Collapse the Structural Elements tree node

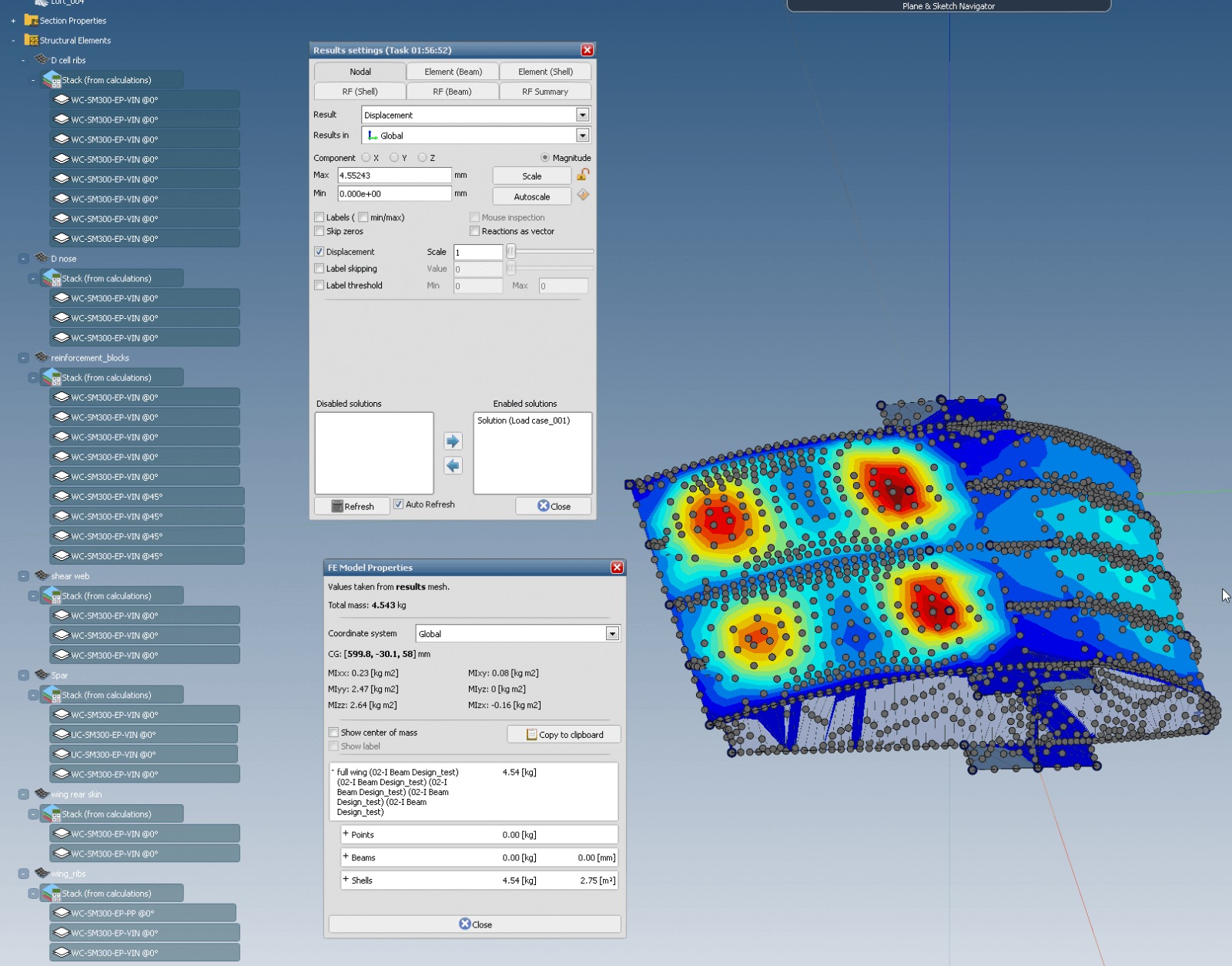(13, 40)
